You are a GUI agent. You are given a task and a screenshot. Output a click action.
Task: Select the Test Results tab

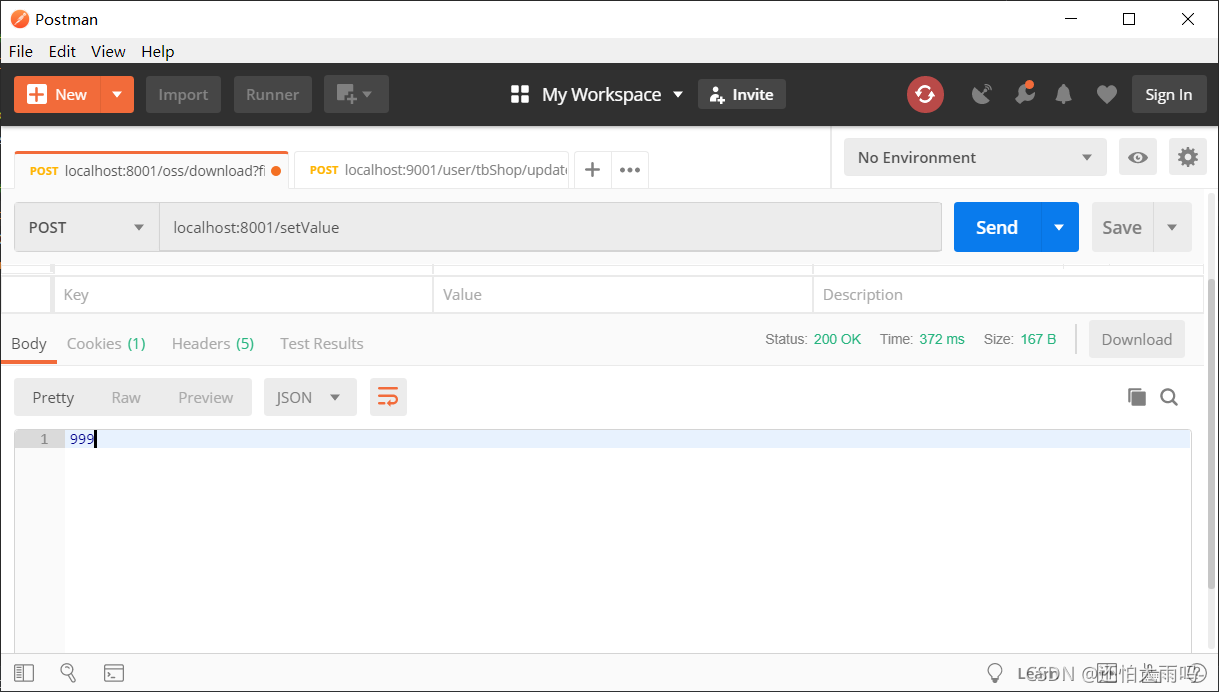pyautogui.click(x=322, y=343)
